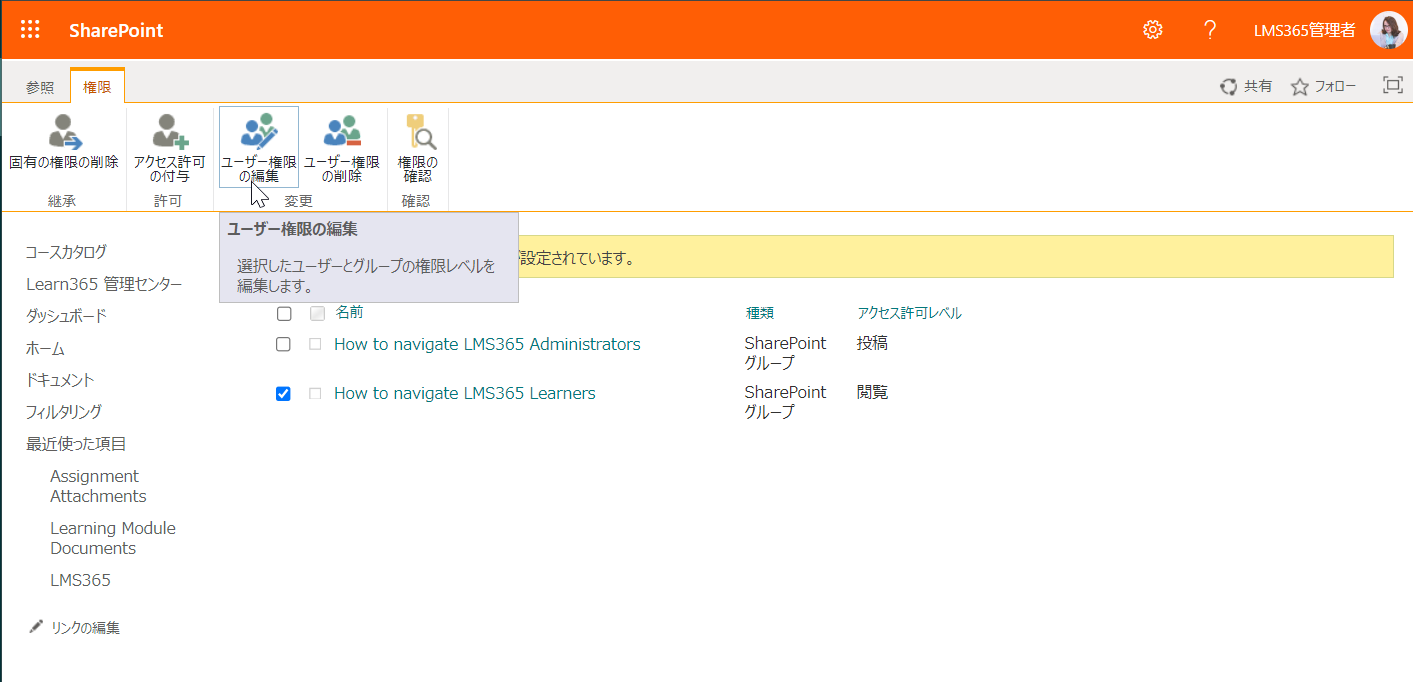
Task: Click the ユーザー権限の編集 ribbon icon
Action: point(258,132)
